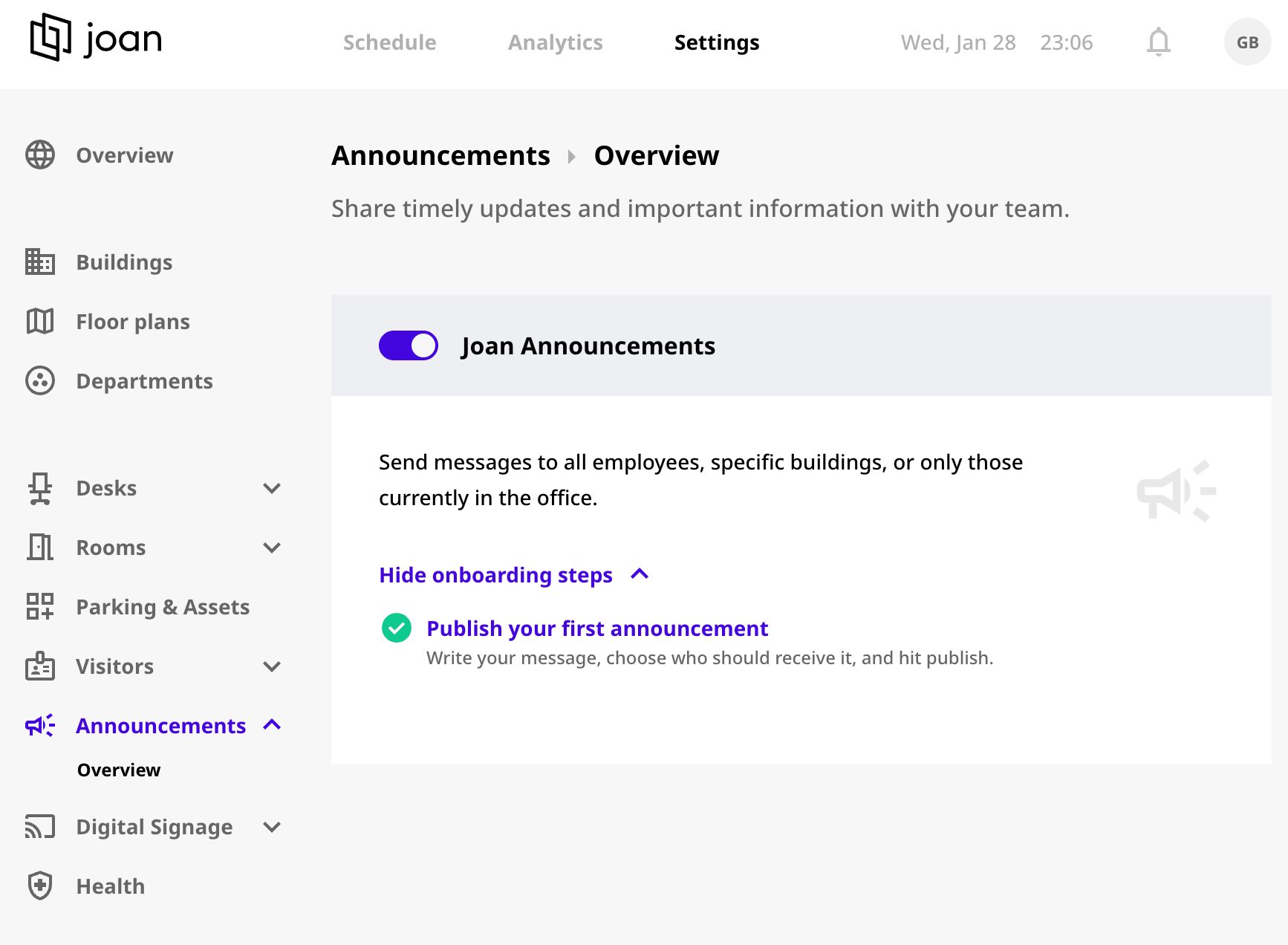Click the Announcements megaphone sidebar icon

pyautogui.click(x=40, y=725)
